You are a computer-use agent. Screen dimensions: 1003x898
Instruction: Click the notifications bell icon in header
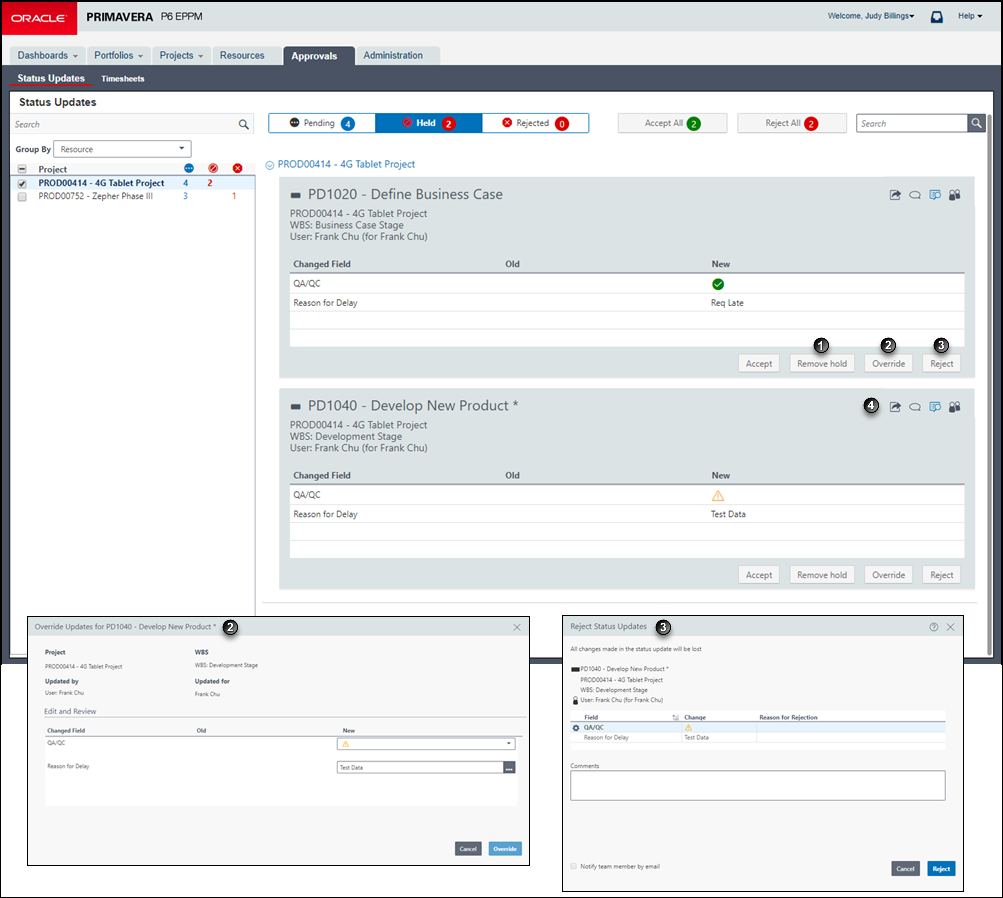pos(936,17)
